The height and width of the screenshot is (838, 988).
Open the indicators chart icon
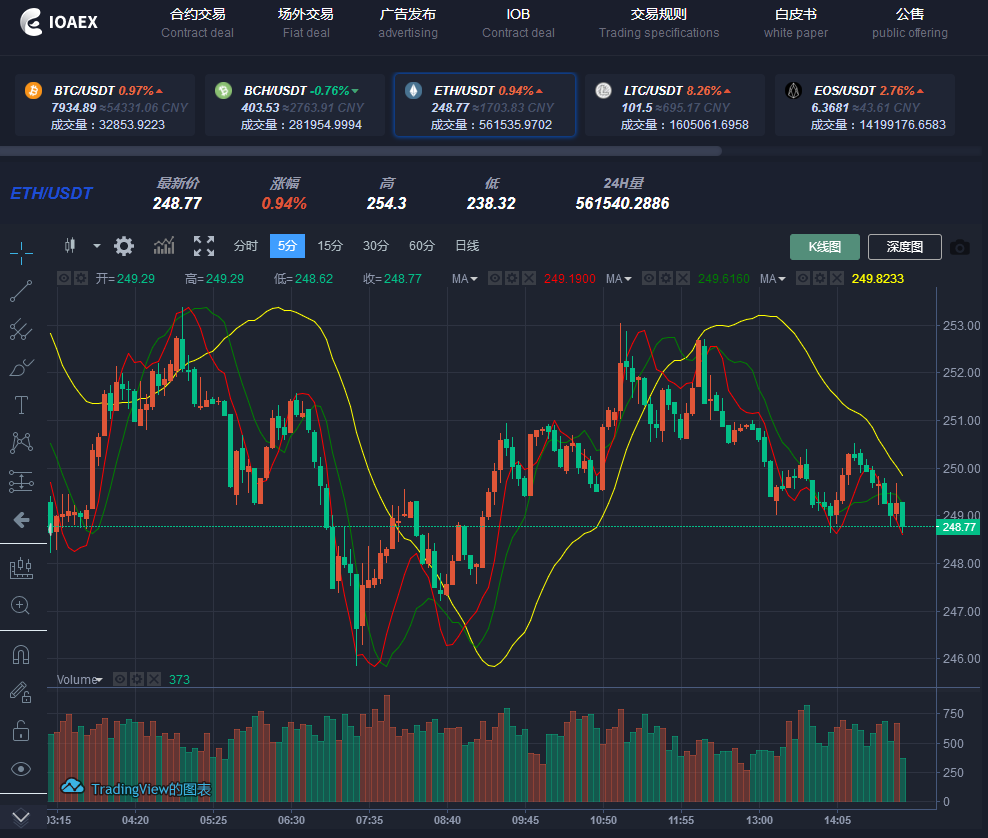(x=164, y=246)
